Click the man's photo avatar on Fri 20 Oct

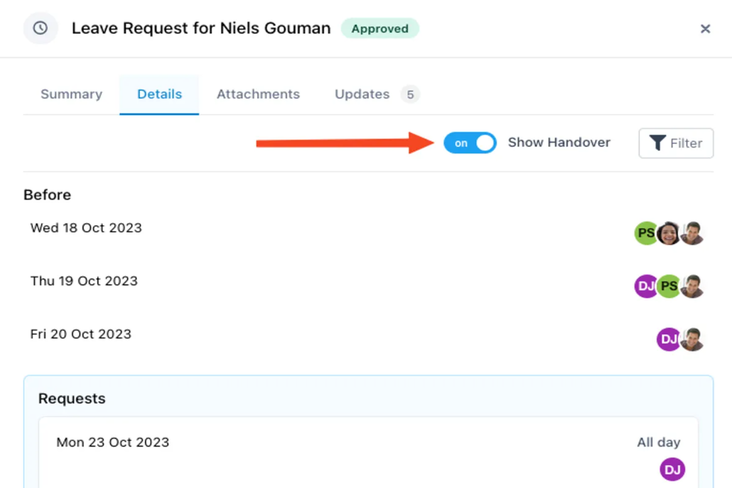691,340
